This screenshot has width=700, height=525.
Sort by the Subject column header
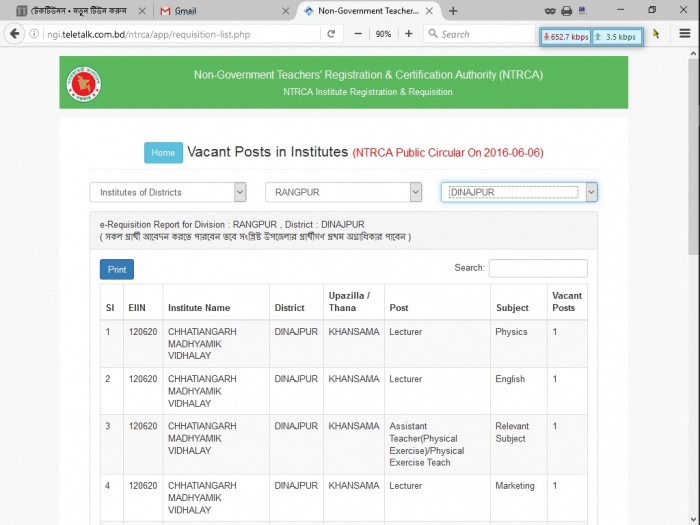pos(519,302)
